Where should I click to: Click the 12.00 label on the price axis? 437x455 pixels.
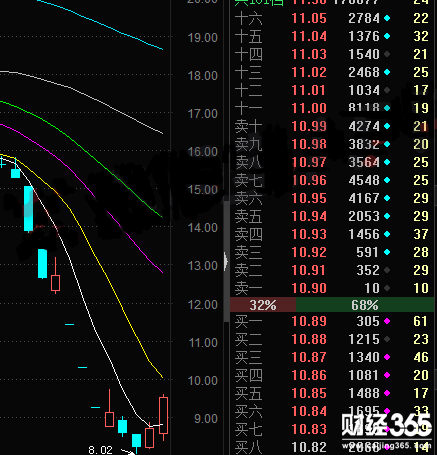(x=203, y=304)
